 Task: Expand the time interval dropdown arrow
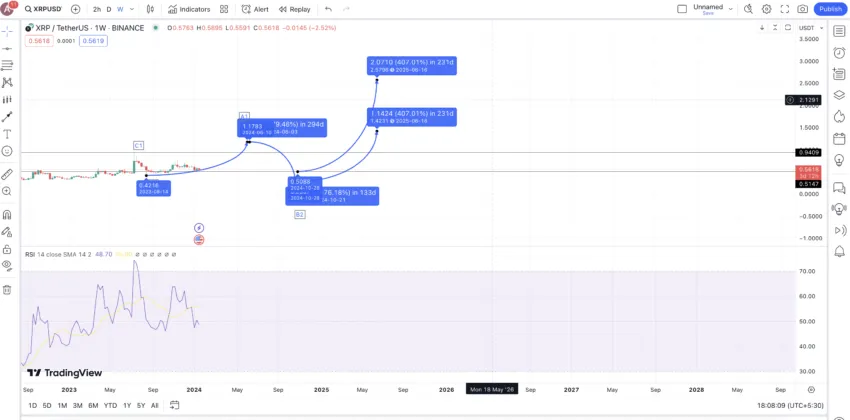tap(132, 9)
